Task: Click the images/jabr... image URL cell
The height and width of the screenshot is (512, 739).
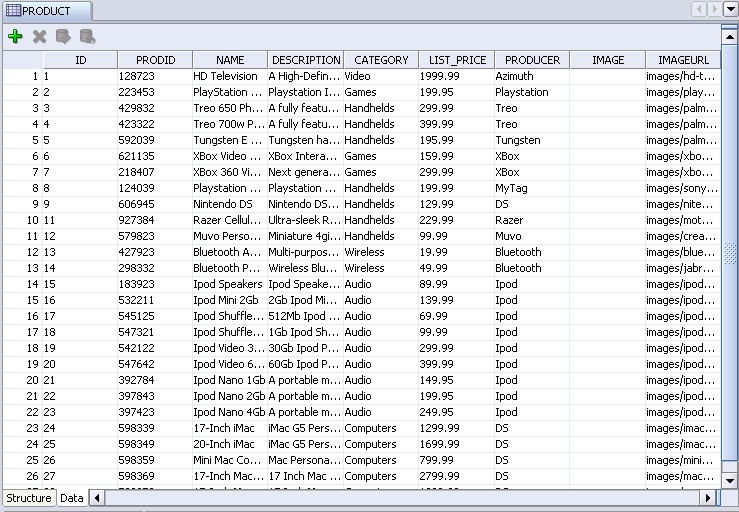Action: pyautogui.click(x=683, y=268)
